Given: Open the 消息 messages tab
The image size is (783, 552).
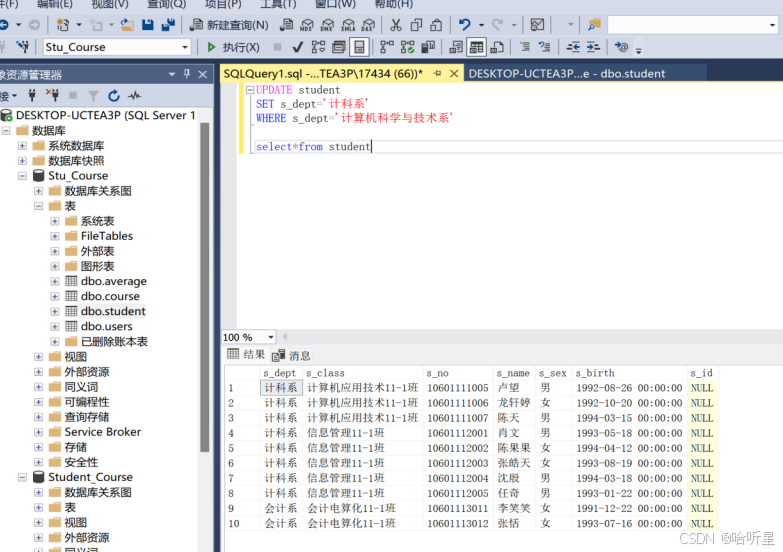Looking at the screenshot, I should pos(292,355).
